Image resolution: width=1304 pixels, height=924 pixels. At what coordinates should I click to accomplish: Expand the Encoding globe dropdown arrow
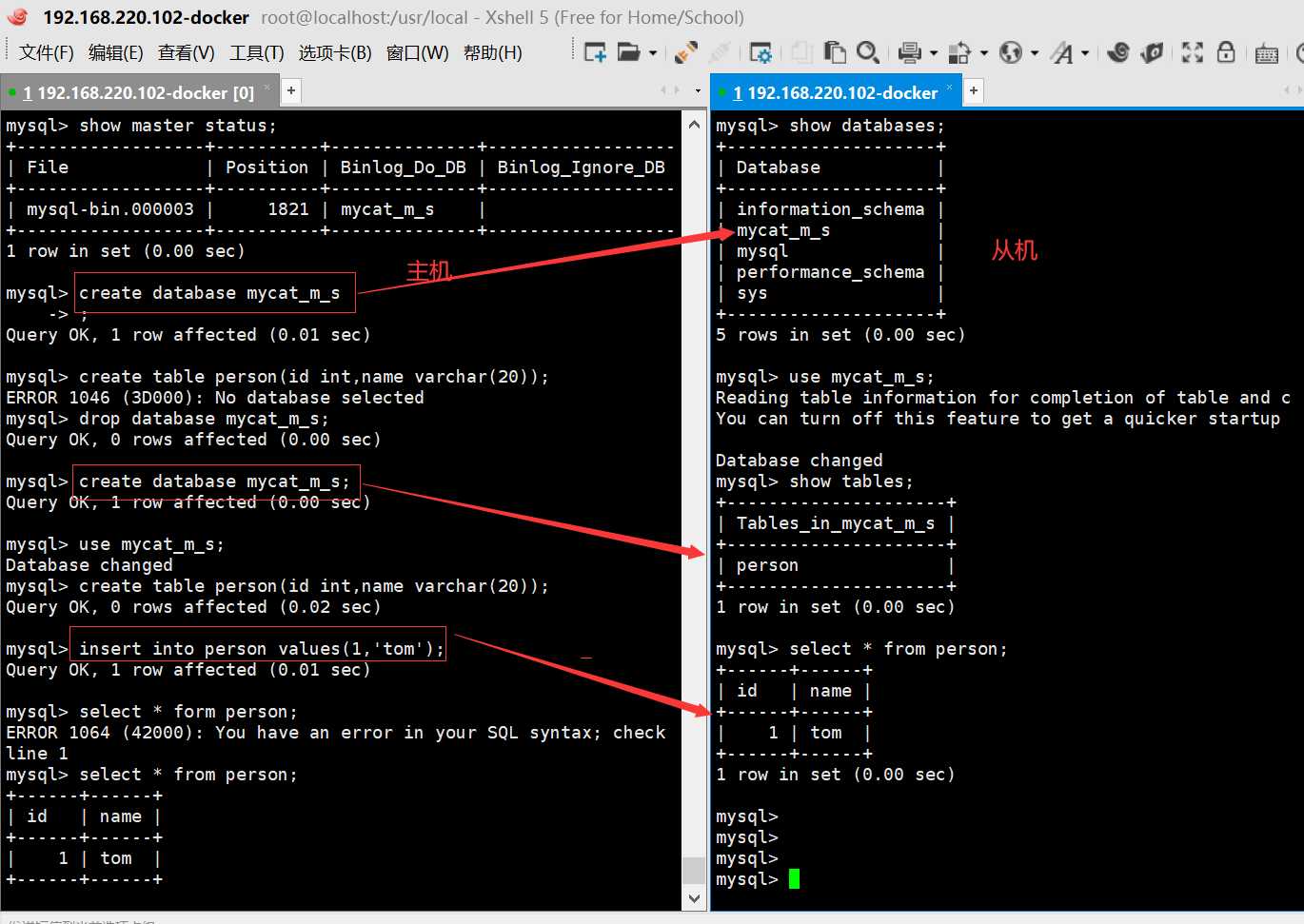tap(1035, 53)
